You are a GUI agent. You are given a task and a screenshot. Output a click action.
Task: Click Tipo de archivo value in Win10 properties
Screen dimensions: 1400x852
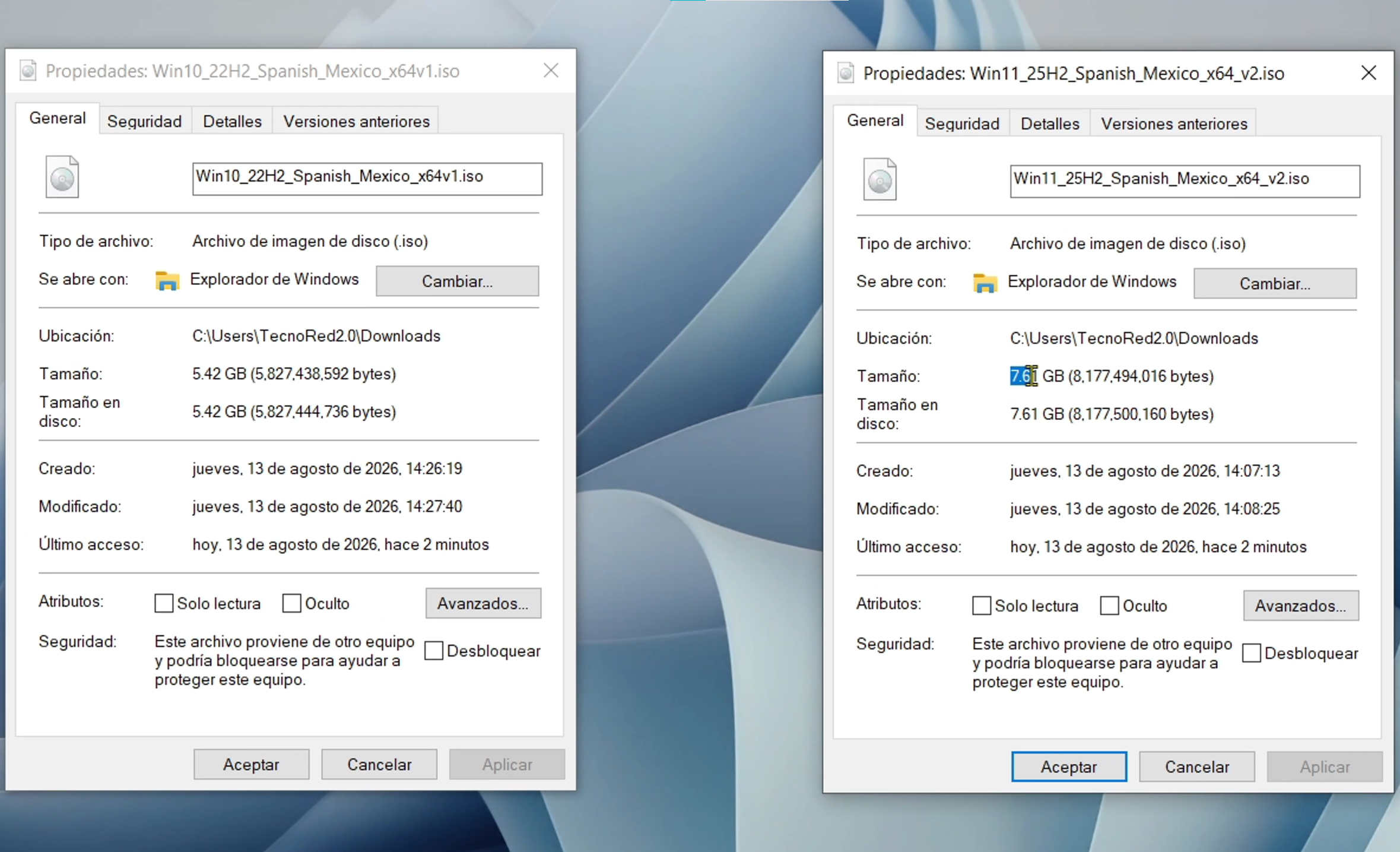(x=310, y=241)
